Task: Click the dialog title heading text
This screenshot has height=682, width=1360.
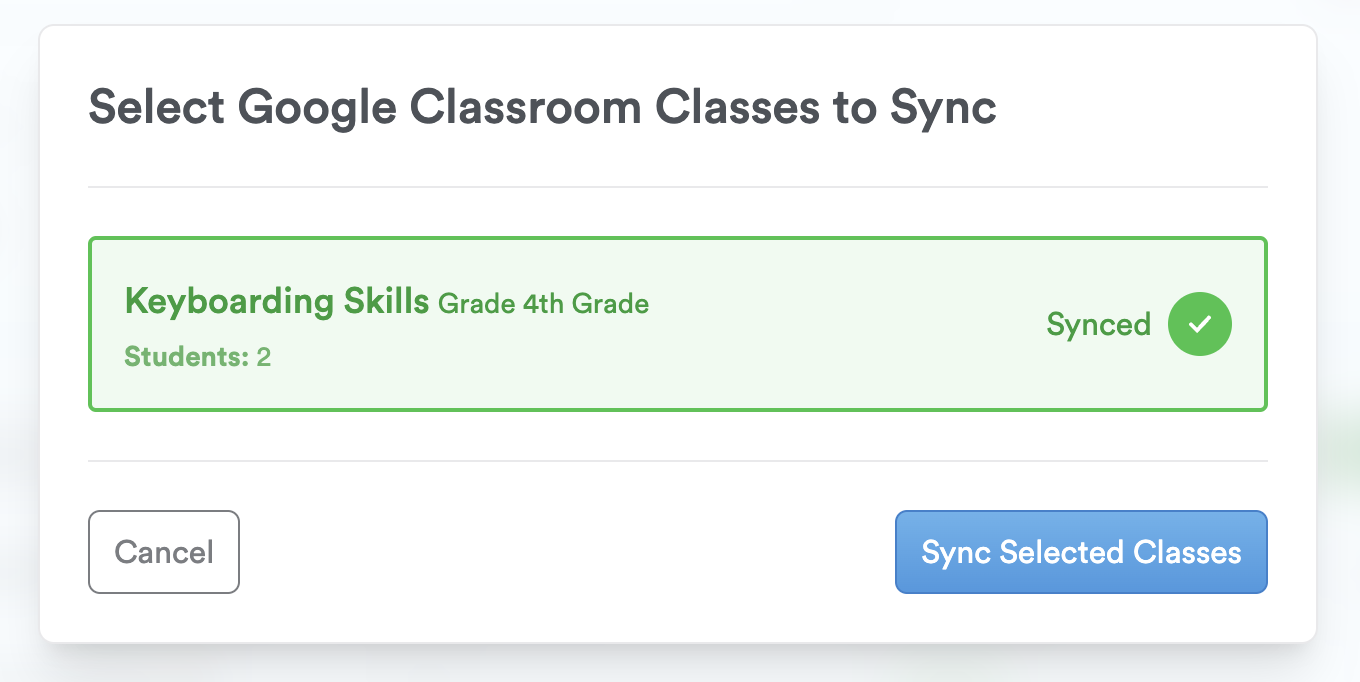Action: click(x=542, y=107)
